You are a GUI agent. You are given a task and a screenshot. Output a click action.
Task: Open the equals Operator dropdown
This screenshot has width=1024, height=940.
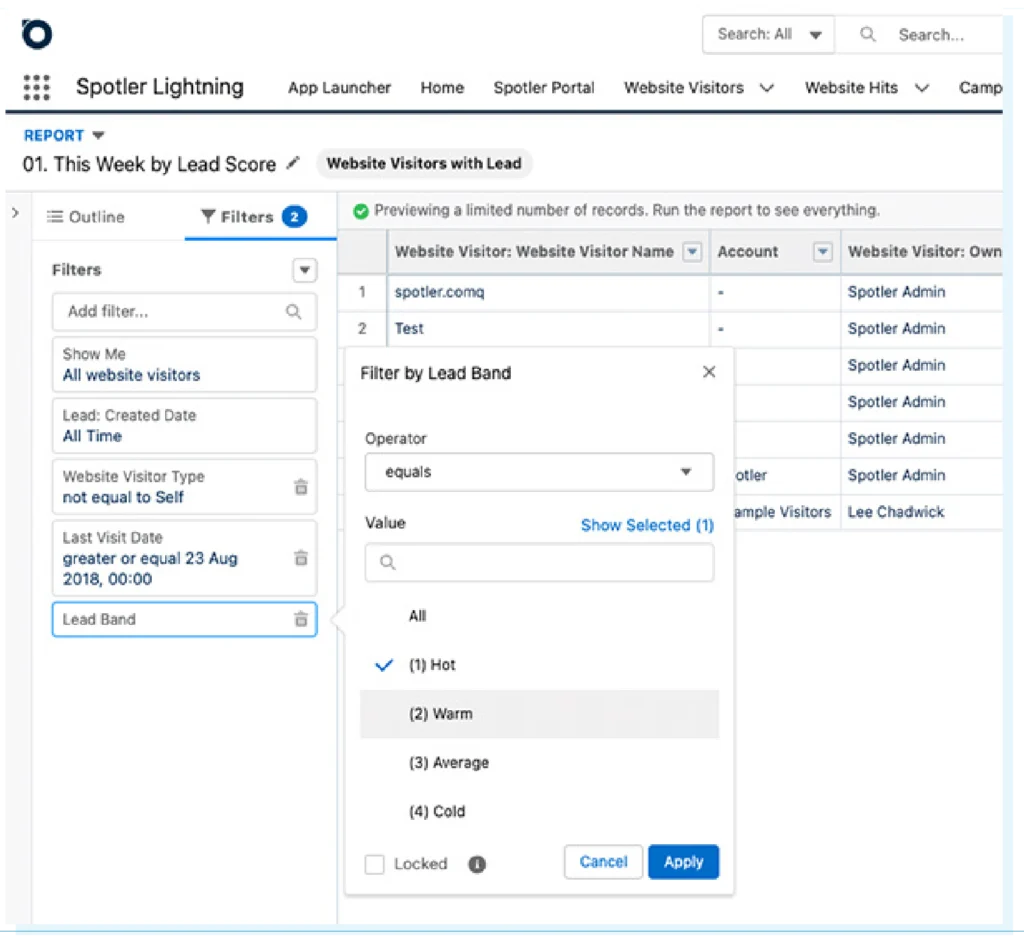pyautogui.click(x=538, y=472)
